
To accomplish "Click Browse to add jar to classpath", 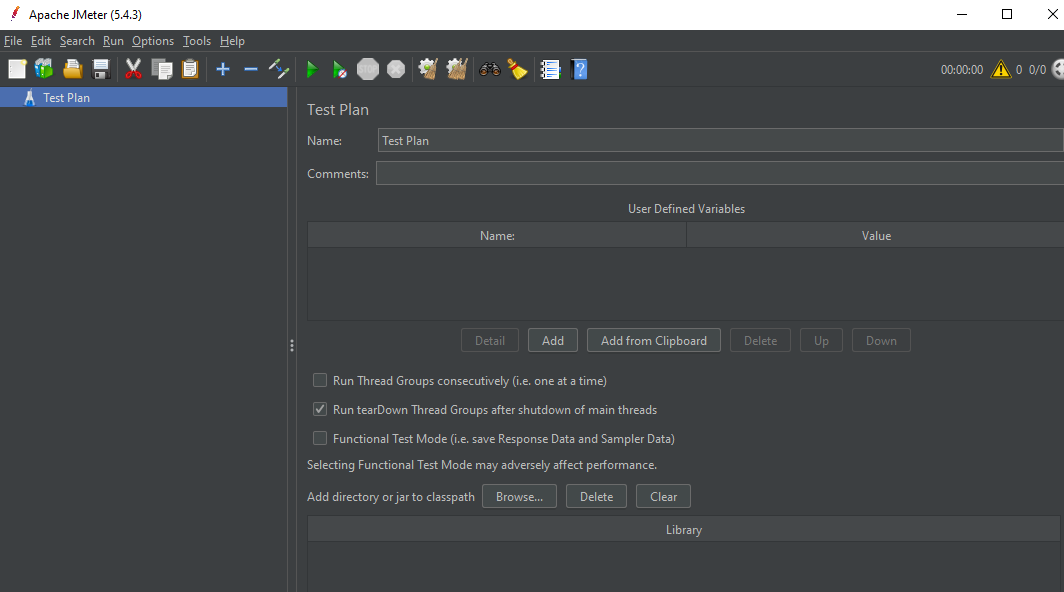I will (x=519, y=496).
